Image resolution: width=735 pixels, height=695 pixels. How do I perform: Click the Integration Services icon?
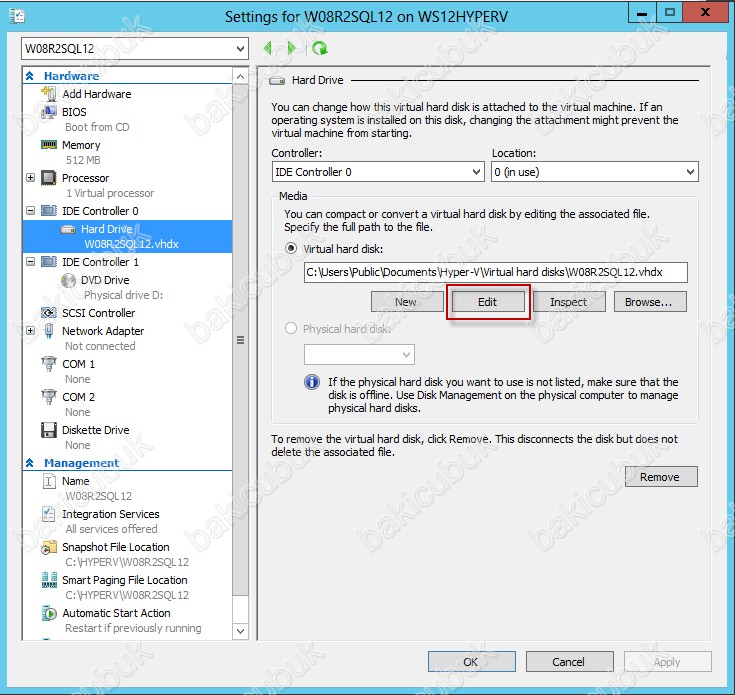49,514
